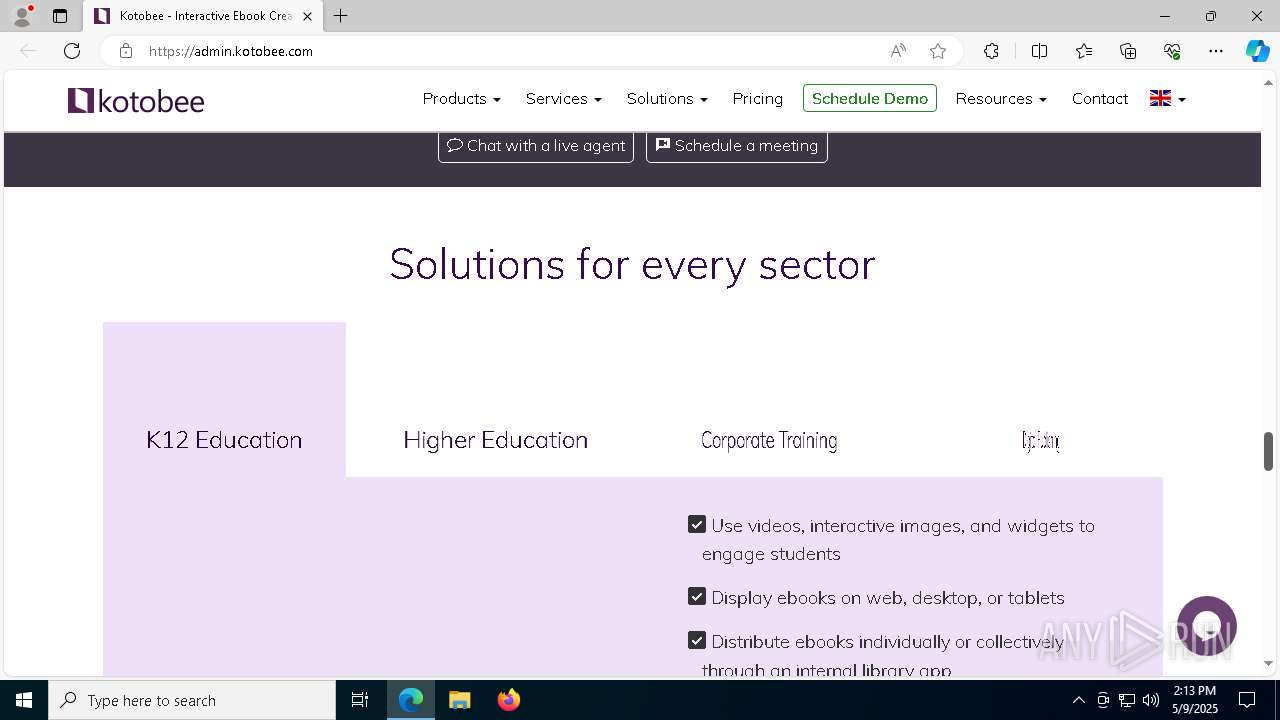Click Chat with a live agent
This screenshot has width=1280, height=720.
[x=536, y=145]
